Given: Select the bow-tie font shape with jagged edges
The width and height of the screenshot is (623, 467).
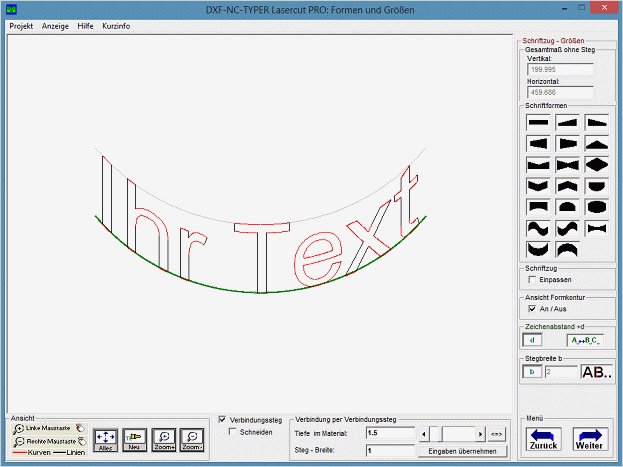Looking at the screenshot, I should pos(567,165).
